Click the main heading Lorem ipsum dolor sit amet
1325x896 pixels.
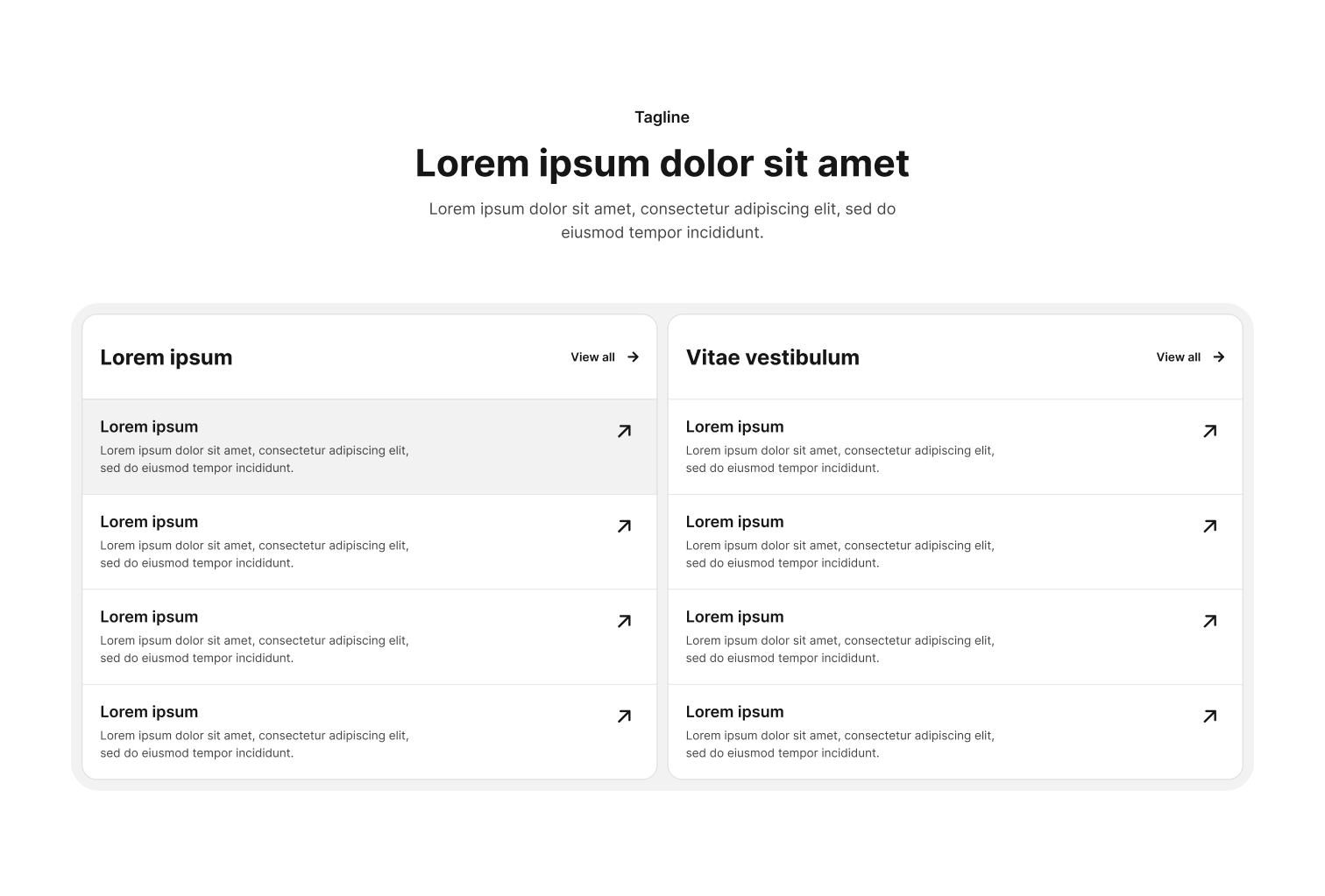[662, 164]
